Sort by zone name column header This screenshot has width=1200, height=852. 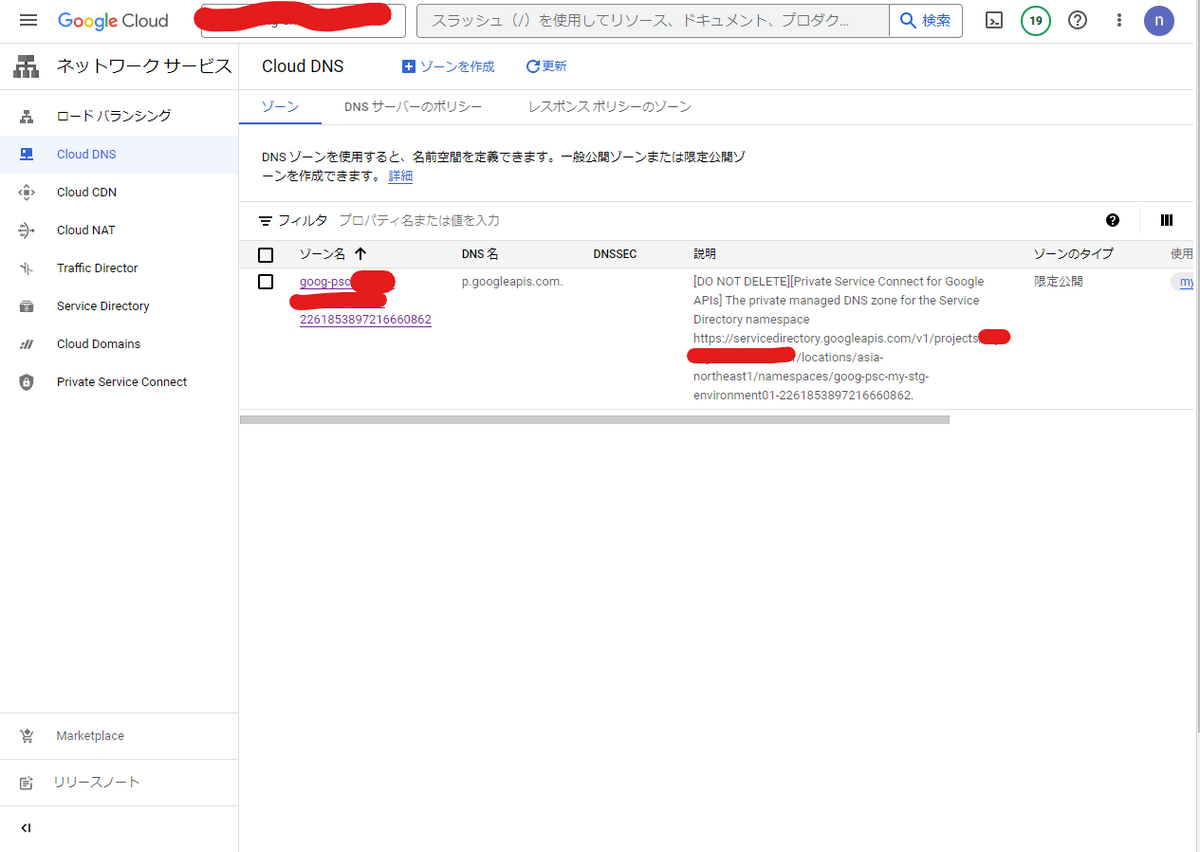tap(333, 254)
